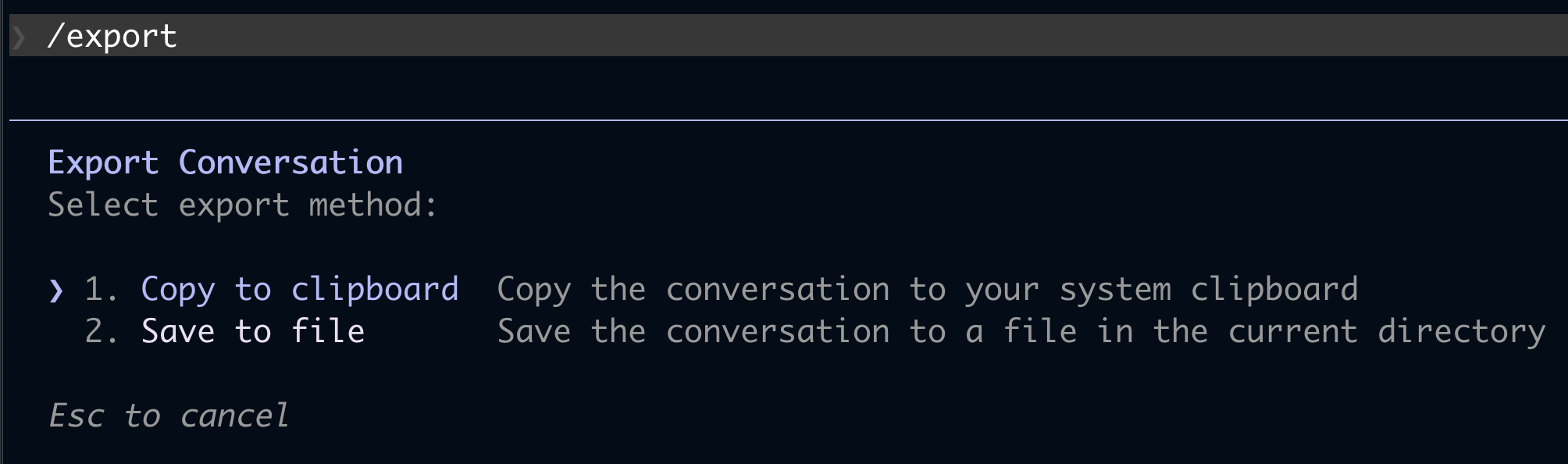
Task: Click the selection arrow beside option 1
Action: click(x=55, y=291)
